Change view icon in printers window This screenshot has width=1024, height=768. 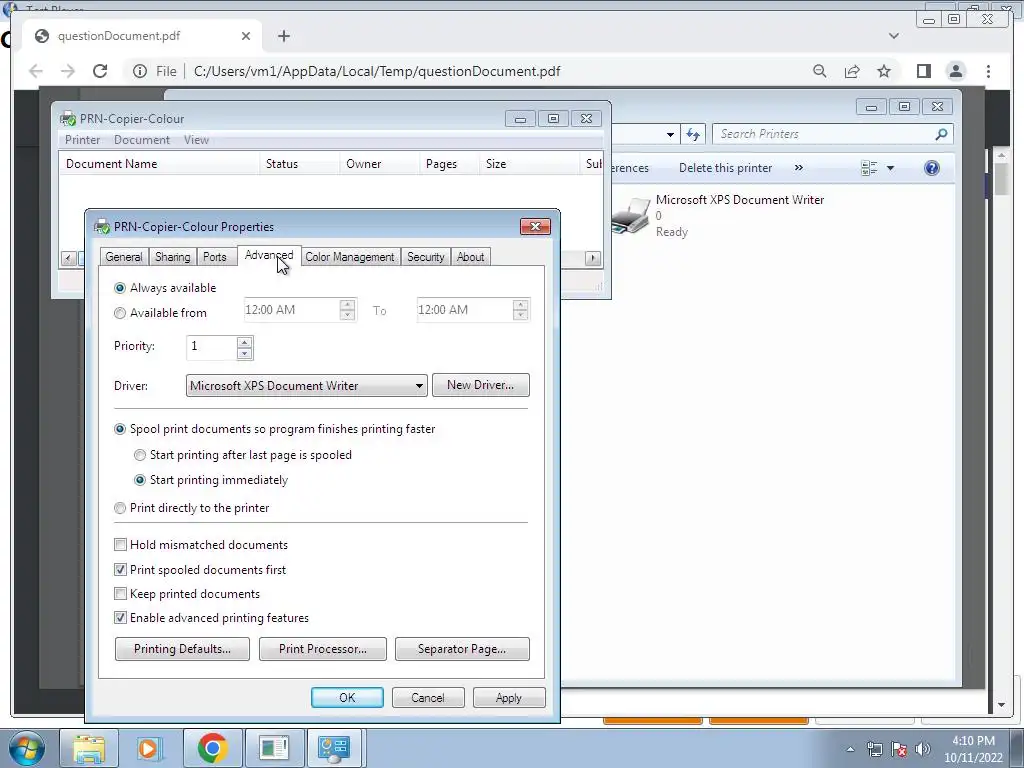point(869,168)
